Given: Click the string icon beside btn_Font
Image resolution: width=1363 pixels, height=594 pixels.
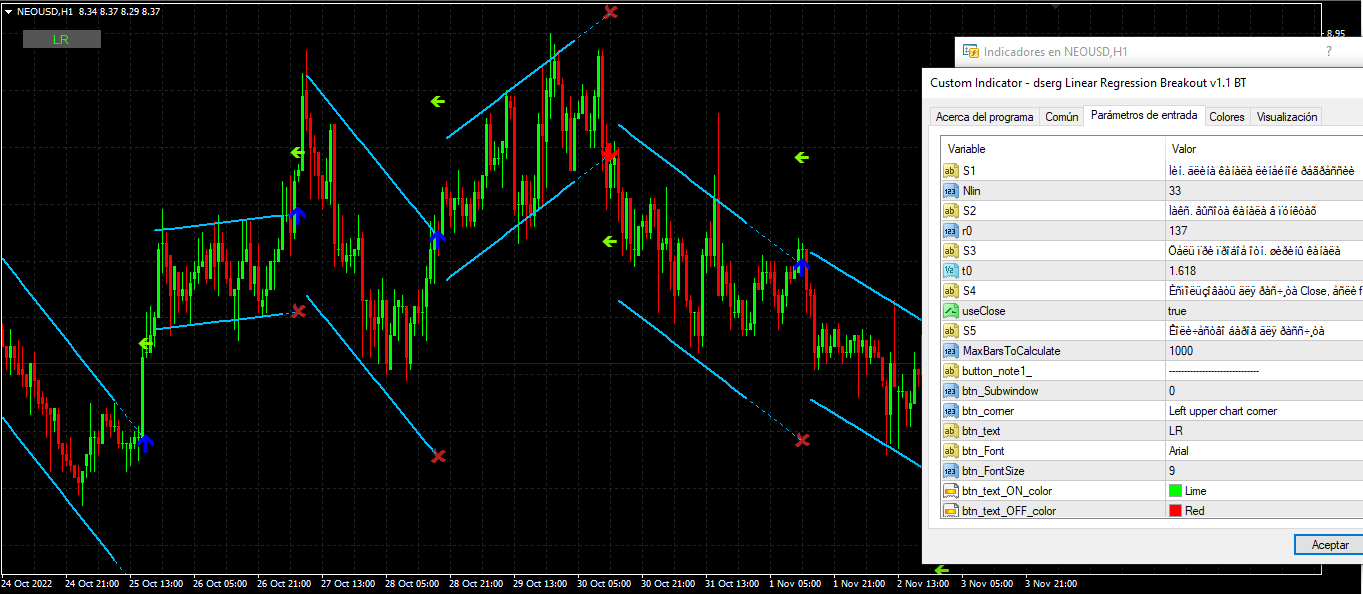Looking at the screenshot, I should point(950,451).
